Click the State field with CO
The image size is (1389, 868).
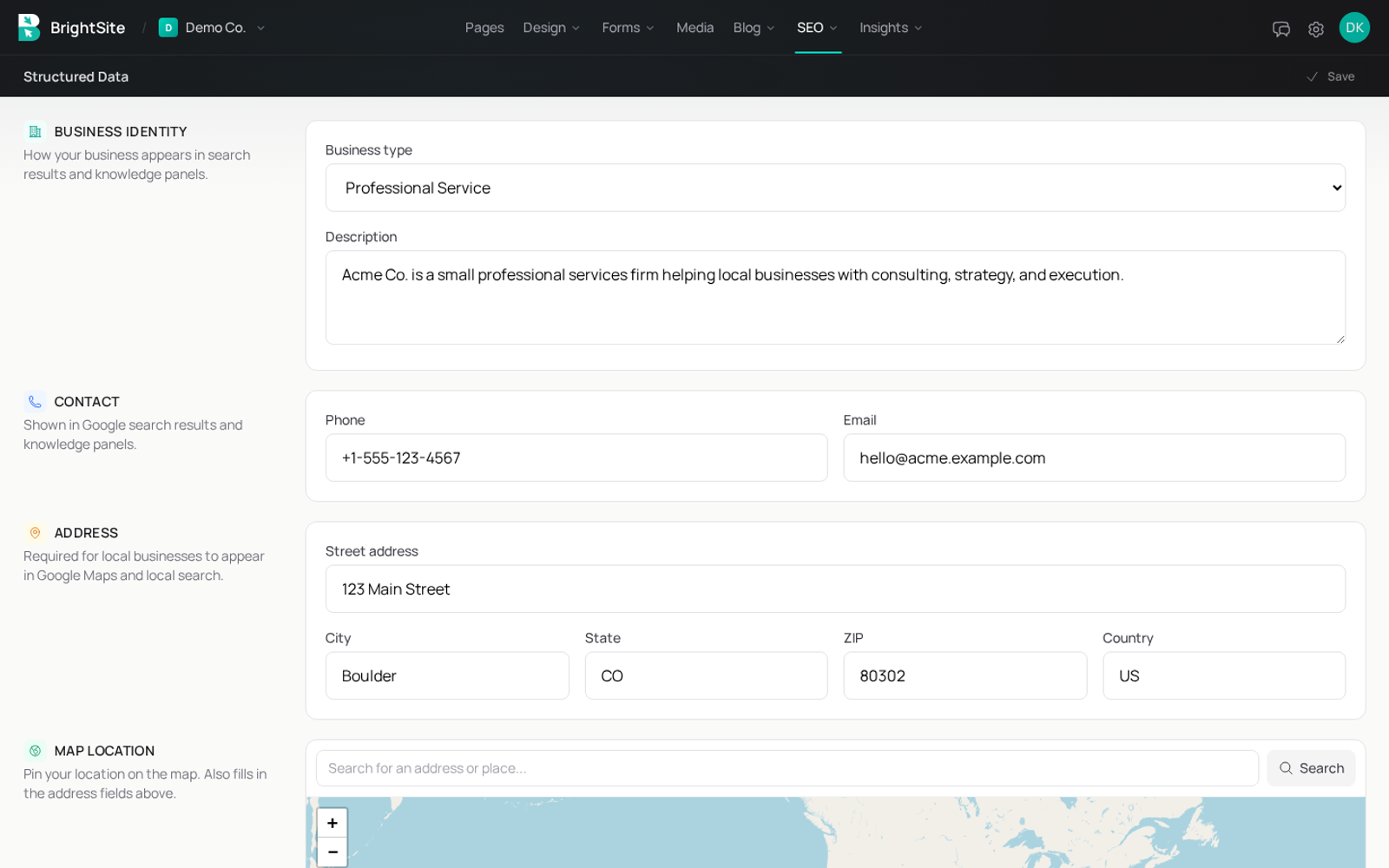point(706,675)
